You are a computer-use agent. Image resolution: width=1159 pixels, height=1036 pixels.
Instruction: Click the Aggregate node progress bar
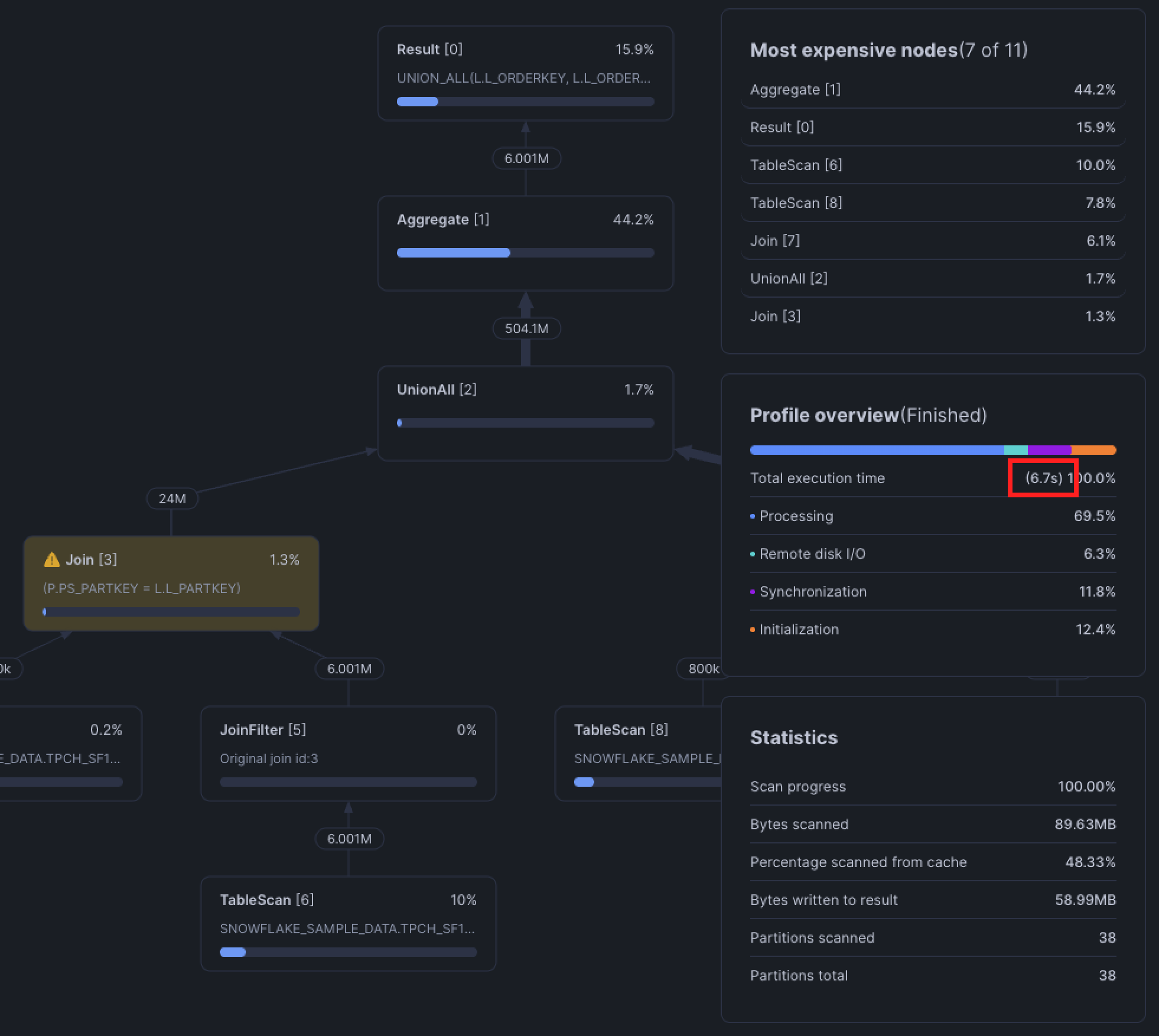coord(526,253)
